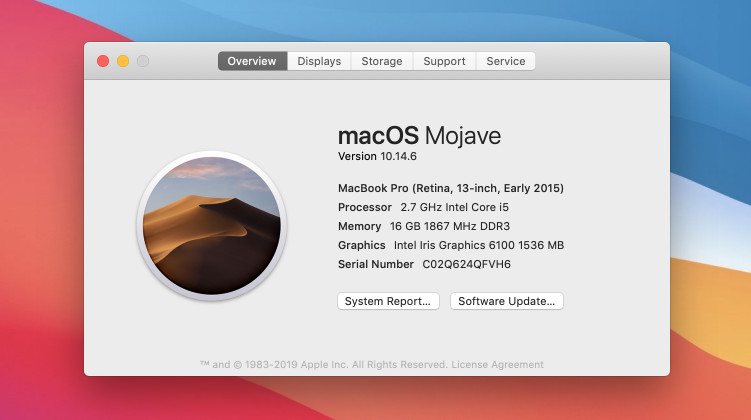The height and width of the screenshot is (420, 751).
Task: Click the serial number C02Q624QFVH6
Action: pyautogui.click(x=466, y=264)
